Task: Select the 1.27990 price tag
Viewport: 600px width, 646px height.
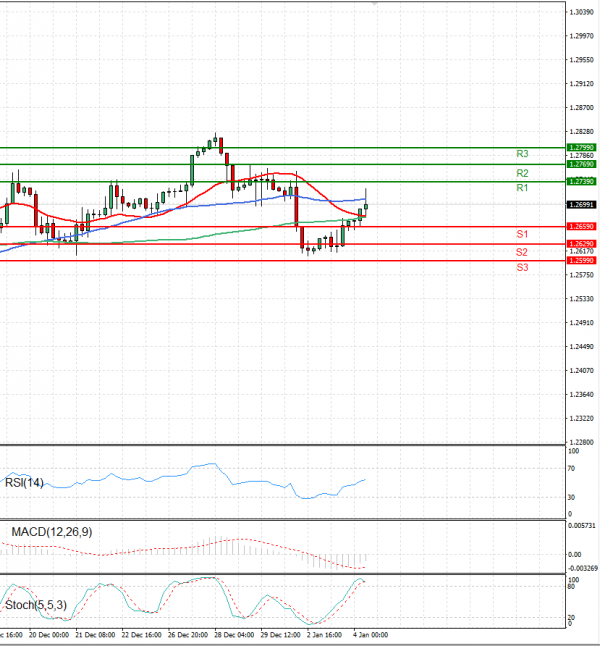Action: coord(581,147)
